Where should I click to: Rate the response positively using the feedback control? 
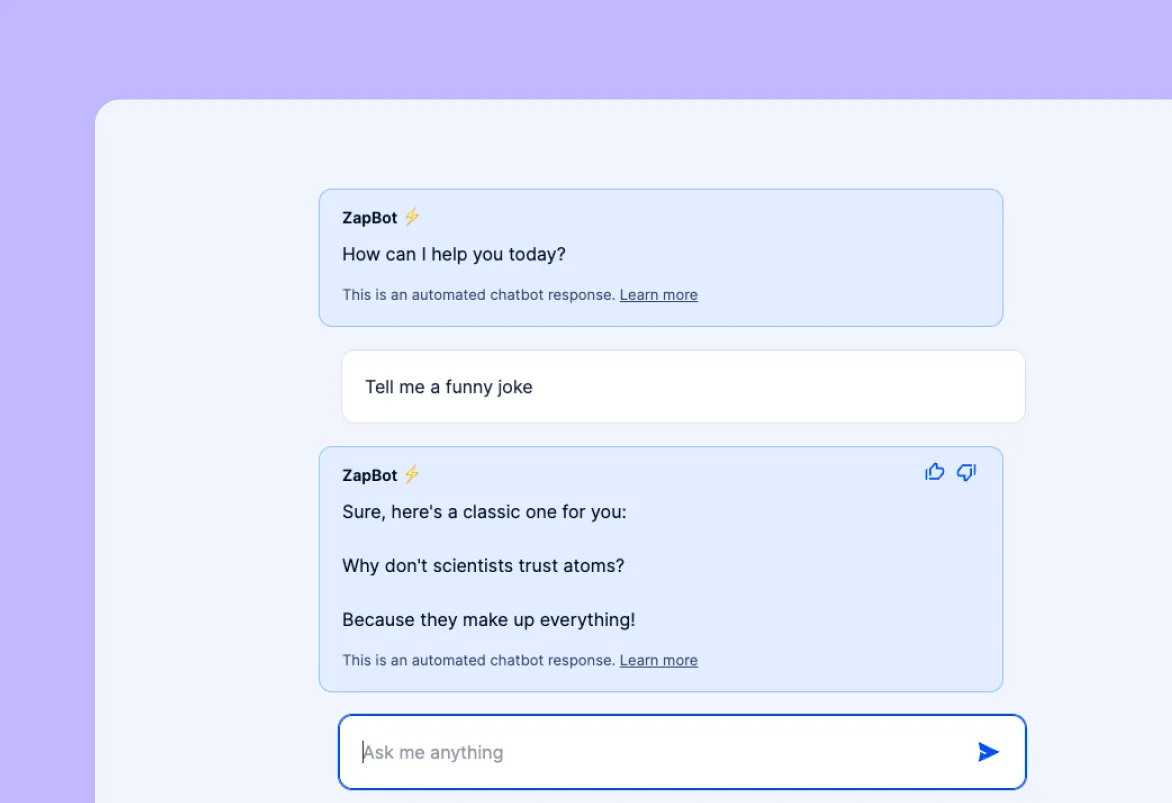[934, 471]
